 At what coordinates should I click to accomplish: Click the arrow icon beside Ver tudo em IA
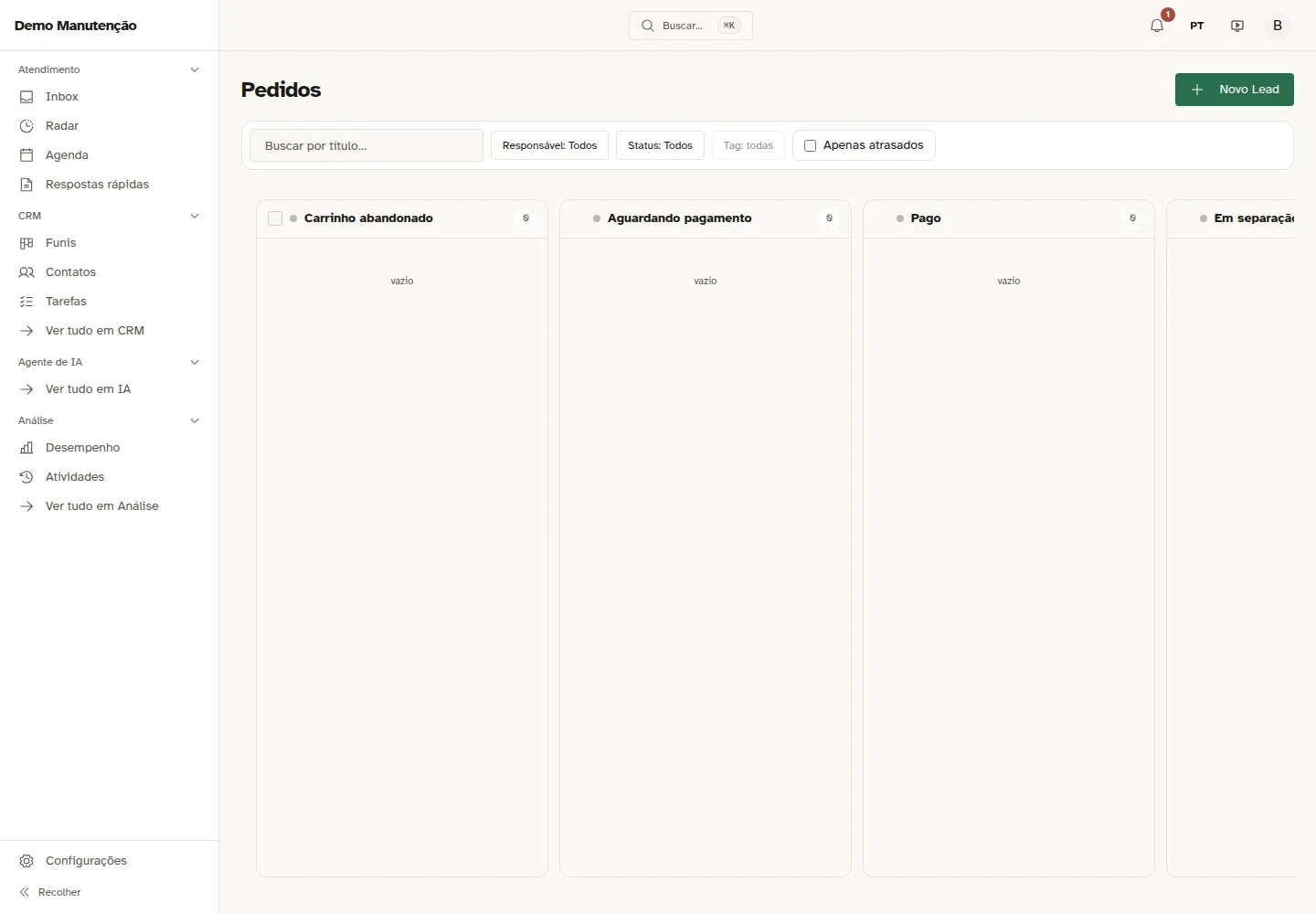27,389
